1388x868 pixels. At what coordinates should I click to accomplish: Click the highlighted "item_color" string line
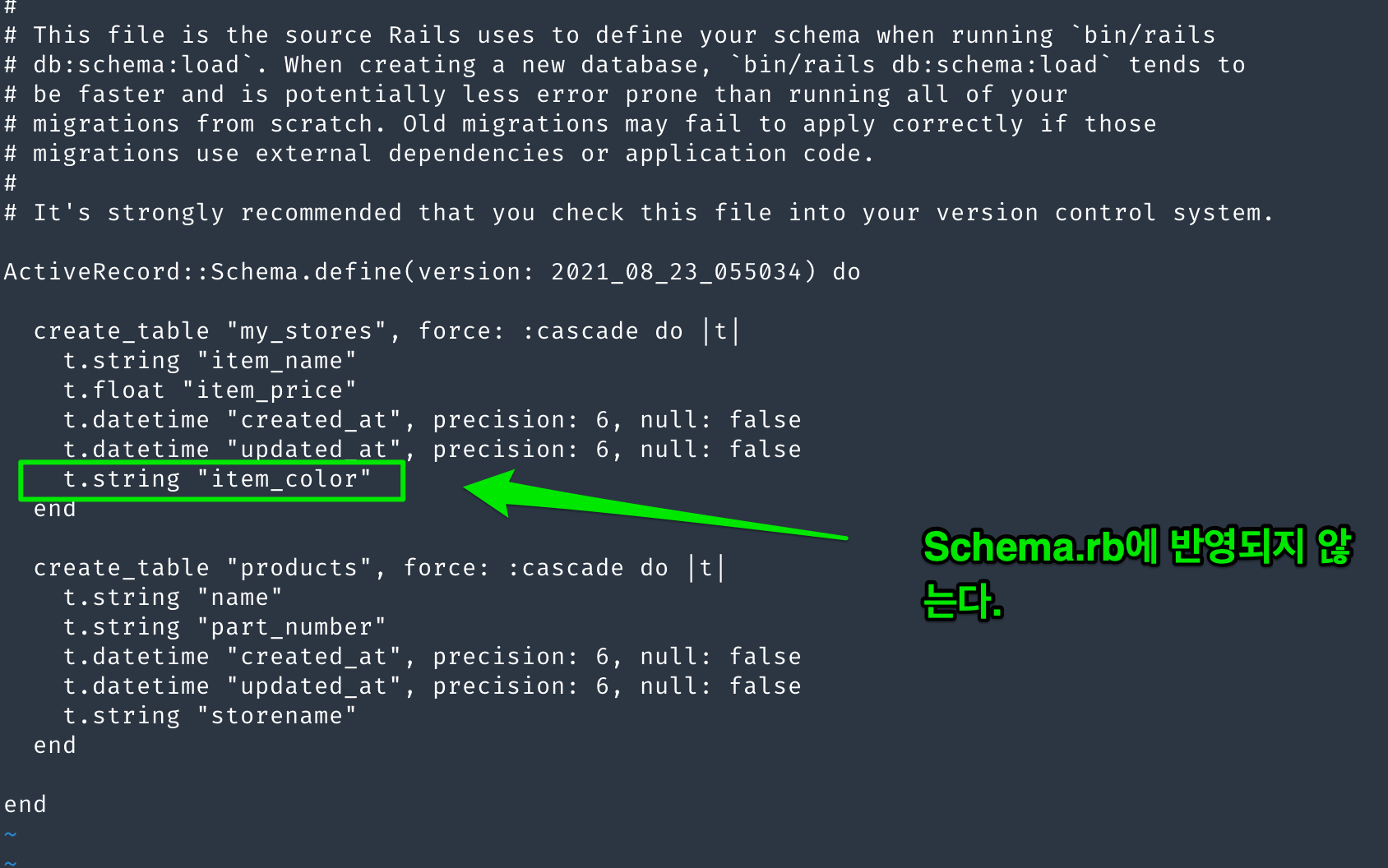[216, 479]
